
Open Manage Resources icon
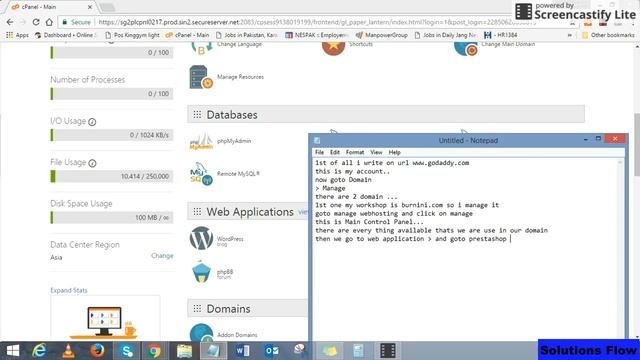coord(201,77)
